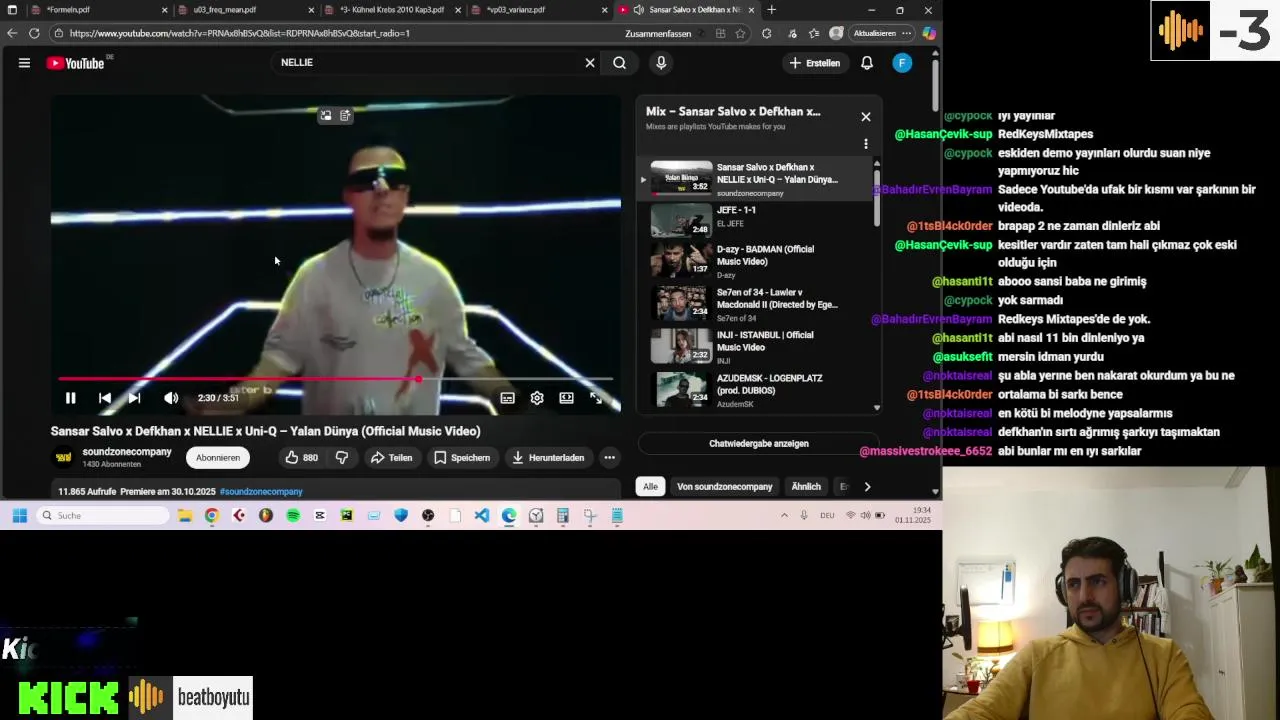Click the NELLIE search field
1280x720 pixels.
pos(428,62)
